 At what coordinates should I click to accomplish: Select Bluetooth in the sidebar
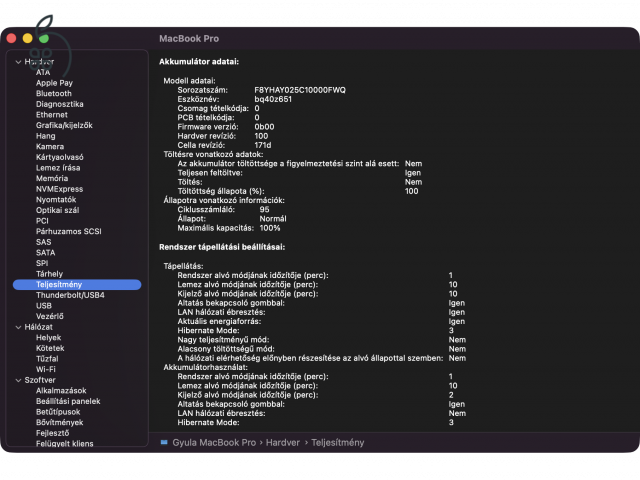point(53,93)
